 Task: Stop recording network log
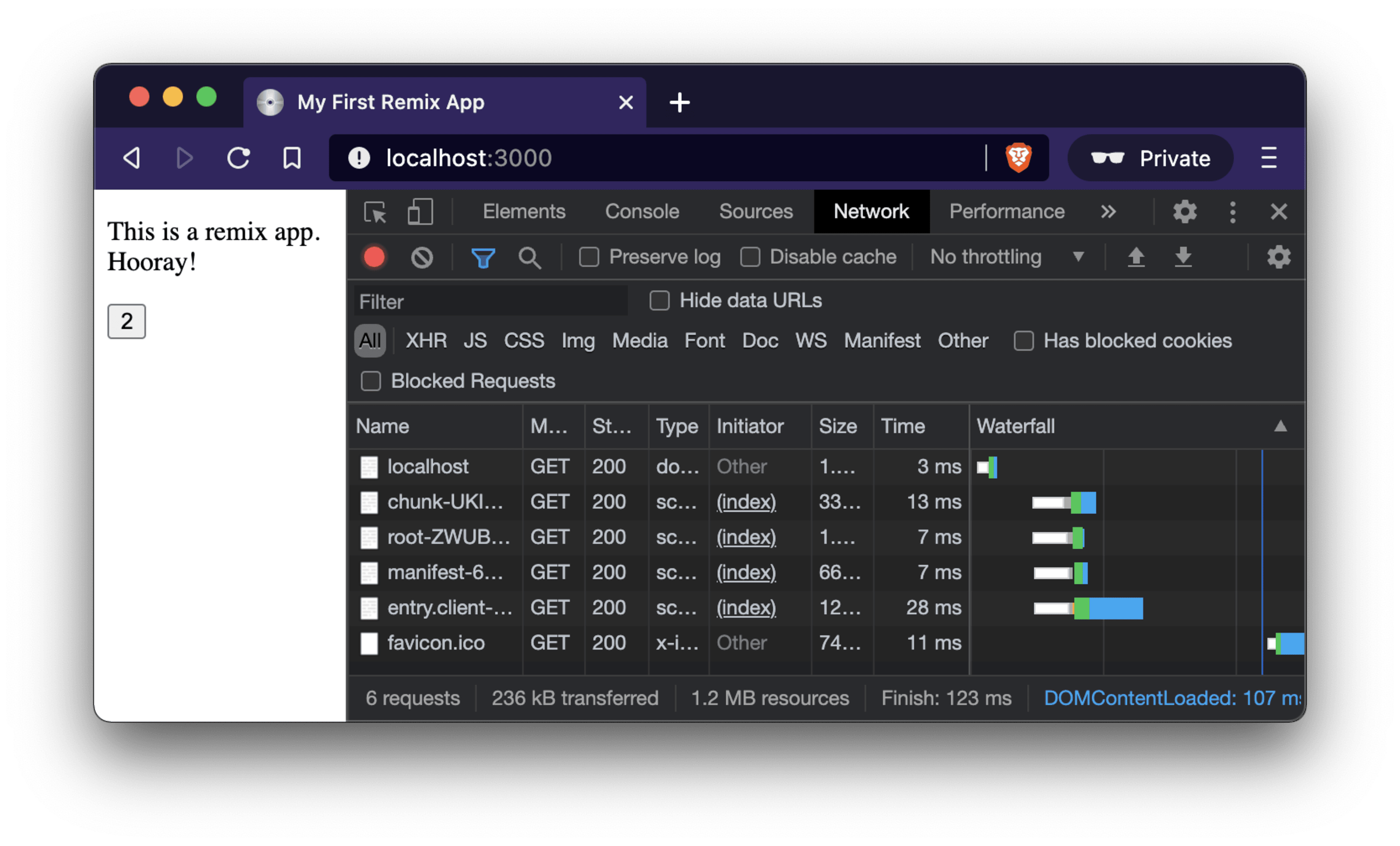[374, 257]
